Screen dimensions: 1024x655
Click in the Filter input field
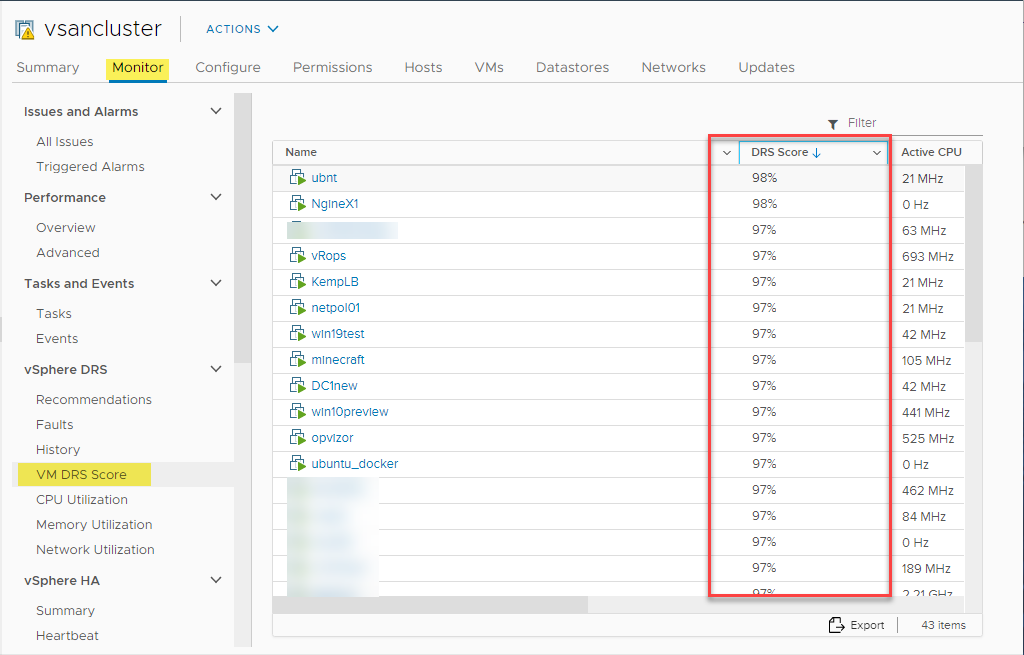(912, 123)
